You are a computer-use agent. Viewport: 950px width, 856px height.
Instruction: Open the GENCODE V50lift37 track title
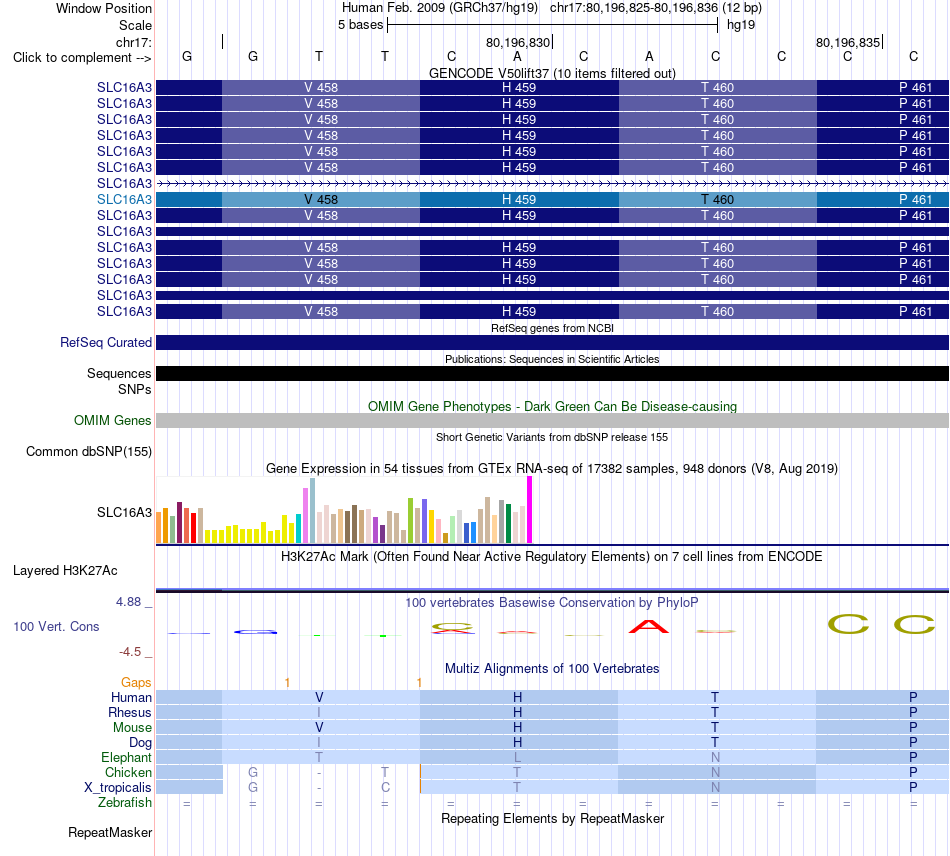click(x=552, y=73)
